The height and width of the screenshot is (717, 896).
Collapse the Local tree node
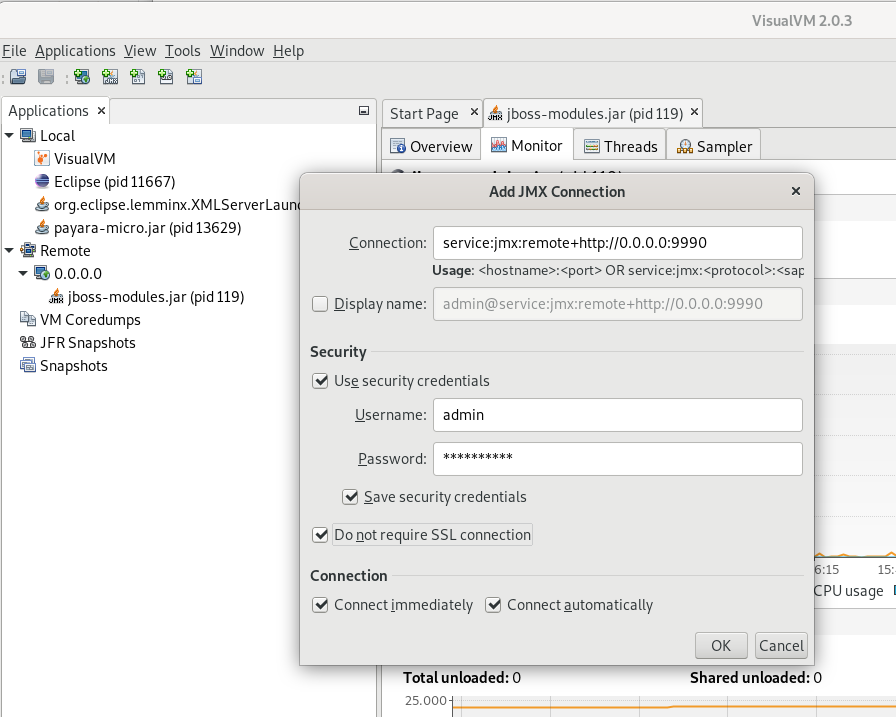[9, 136]
